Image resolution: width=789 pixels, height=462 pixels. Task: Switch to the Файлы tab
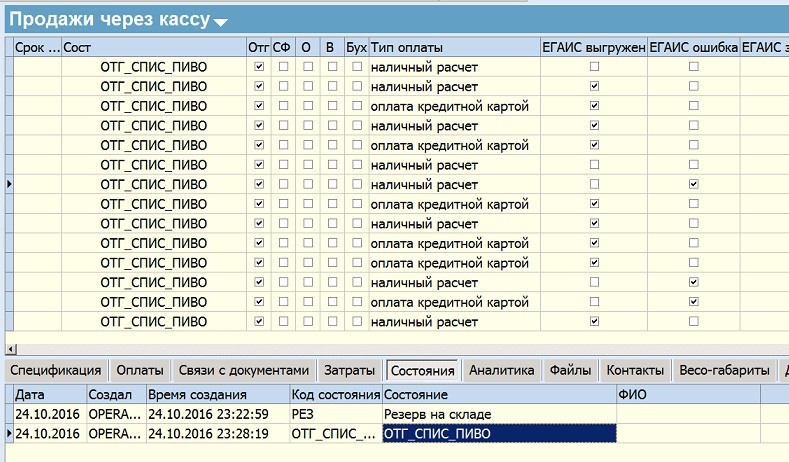[570, 370]
